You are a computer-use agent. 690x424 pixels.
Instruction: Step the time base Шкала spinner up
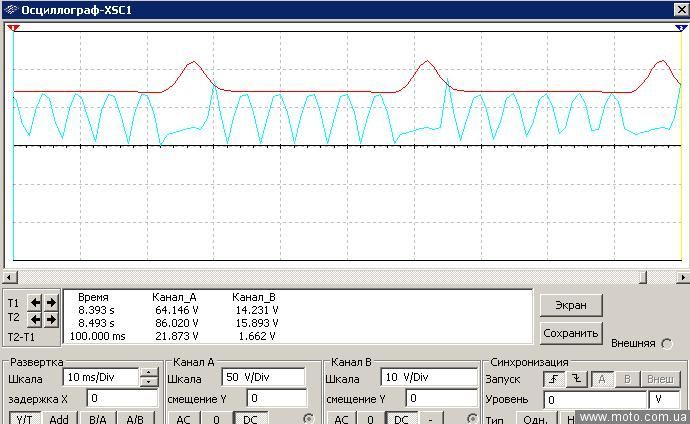tap(150, 373)
